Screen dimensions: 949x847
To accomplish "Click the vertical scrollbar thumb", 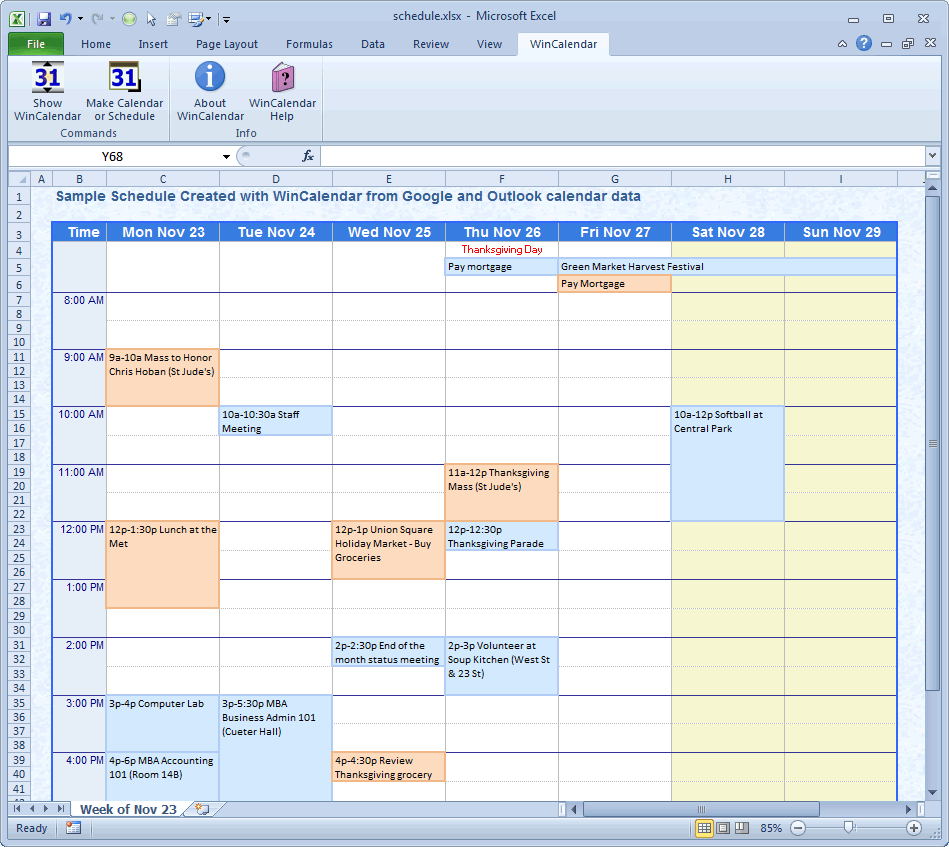I will tap(932, 443).
